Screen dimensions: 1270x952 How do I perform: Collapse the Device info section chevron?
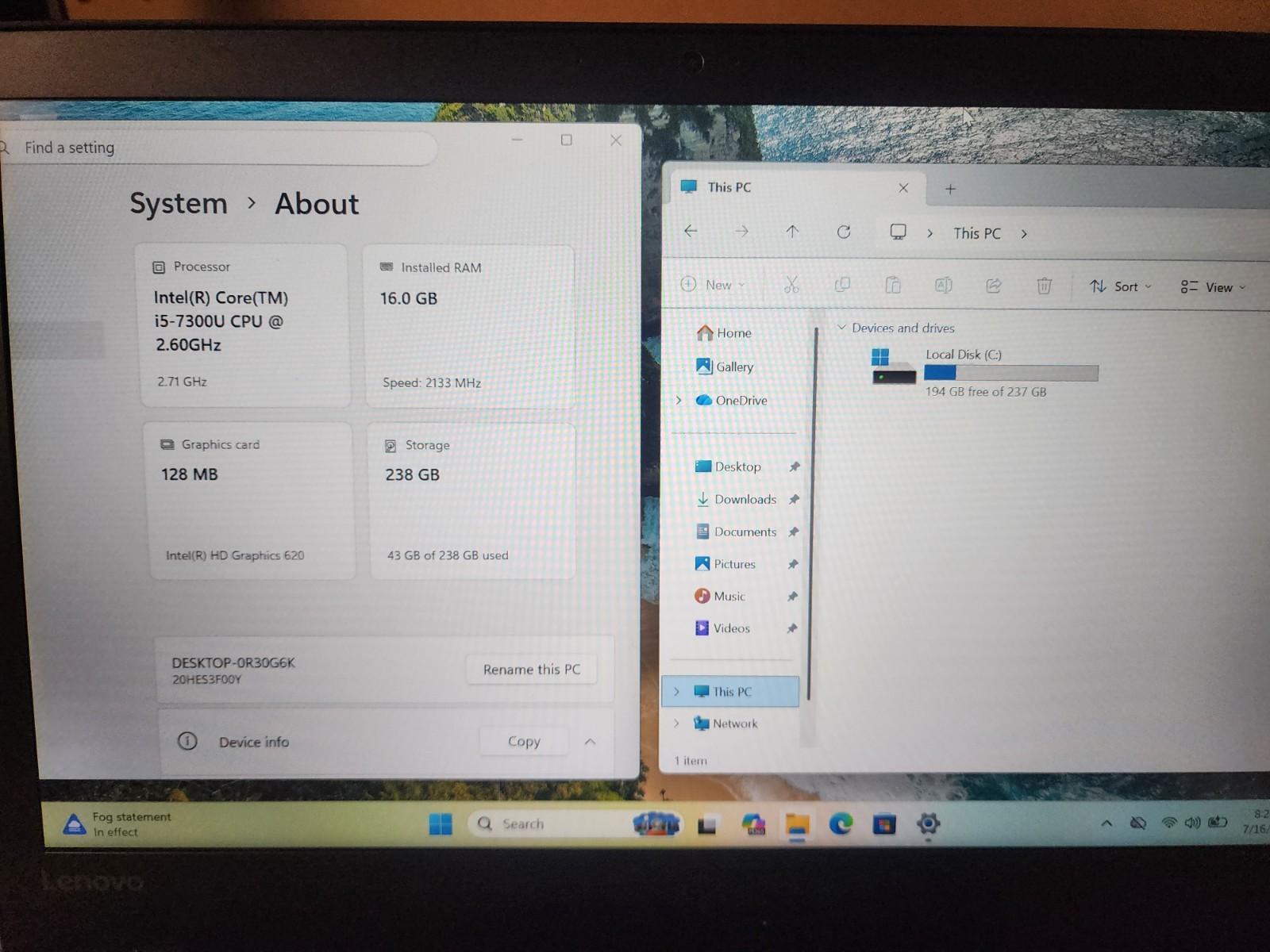tap(590, 742)
